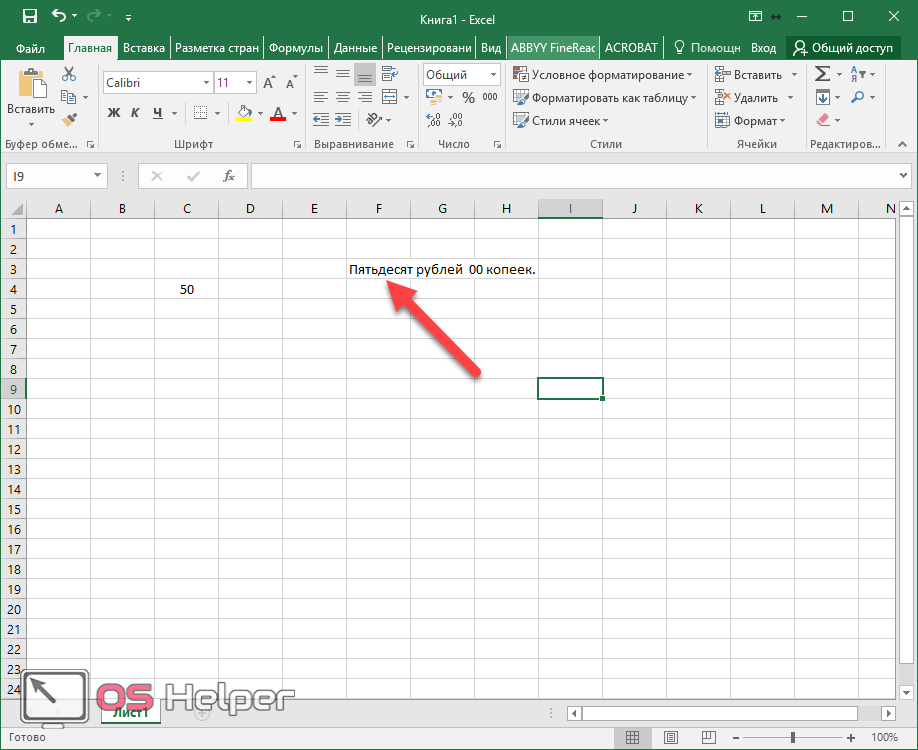Click the percent style icon
This screenshot has width=918, height=750.
(x=467, y=97)
